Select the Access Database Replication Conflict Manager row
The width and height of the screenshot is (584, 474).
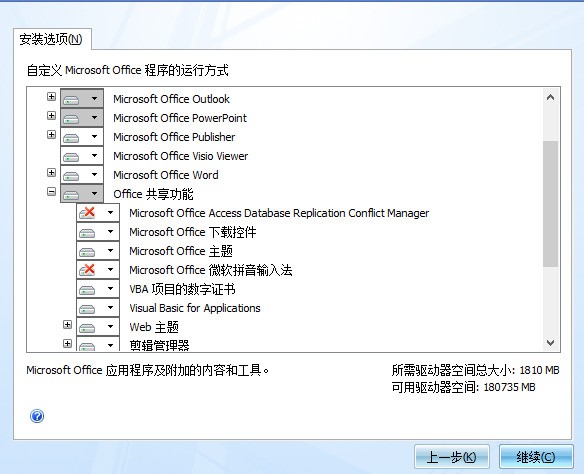point(279,213)
